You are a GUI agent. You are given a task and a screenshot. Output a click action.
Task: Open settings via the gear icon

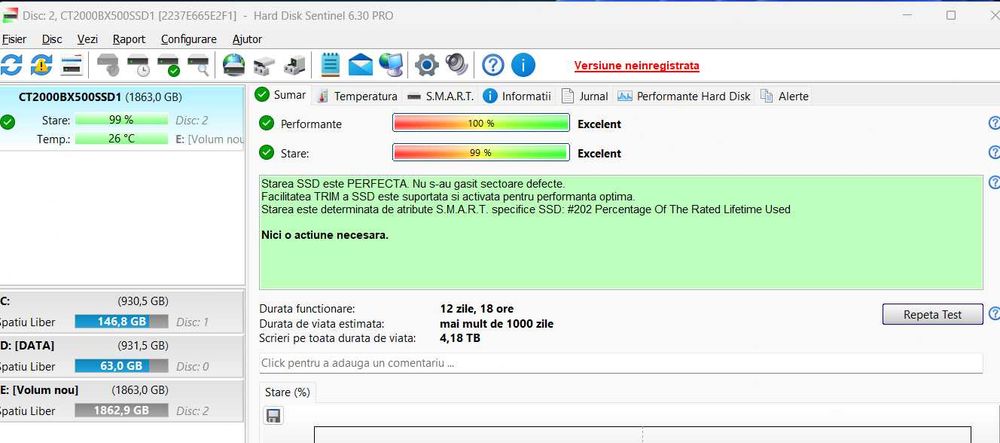click(427, 64)
